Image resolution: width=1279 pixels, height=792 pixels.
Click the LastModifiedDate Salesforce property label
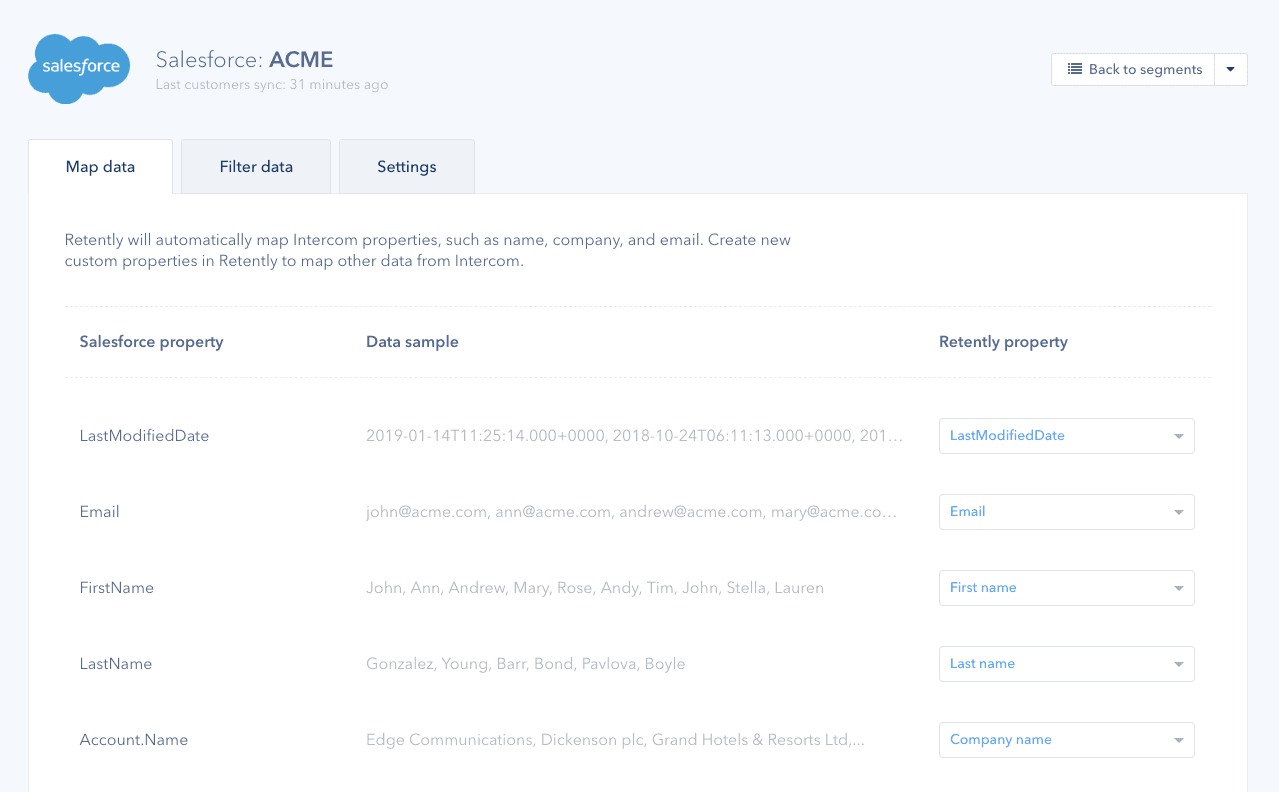[144, 436]
